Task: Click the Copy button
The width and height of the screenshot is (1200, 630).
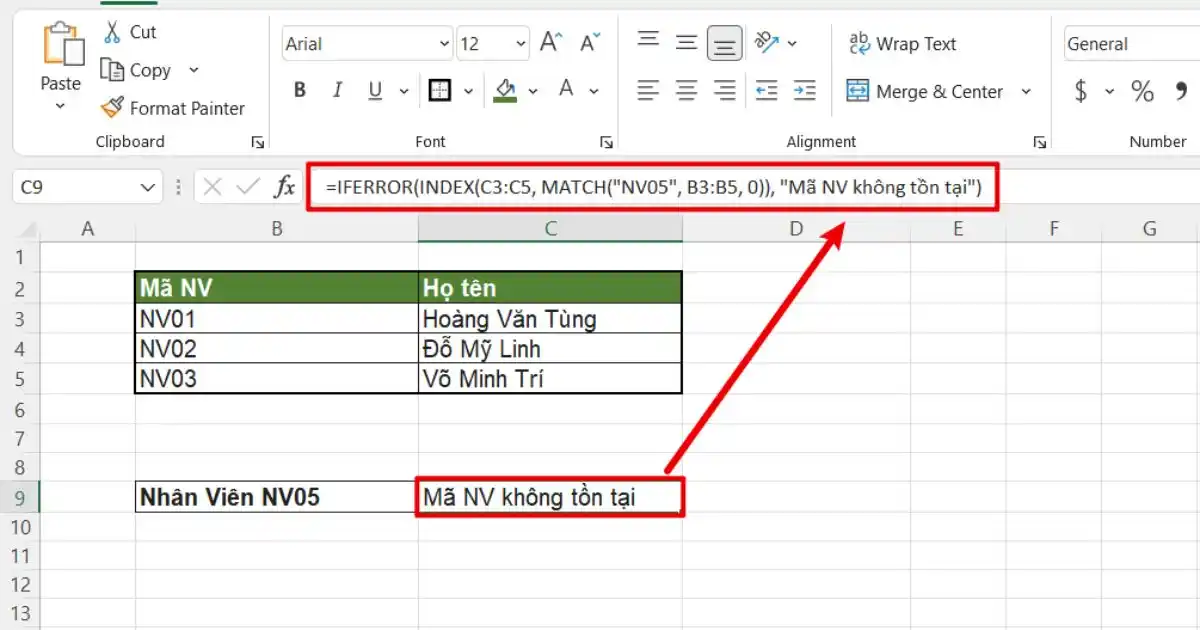Action: point(140,70)
